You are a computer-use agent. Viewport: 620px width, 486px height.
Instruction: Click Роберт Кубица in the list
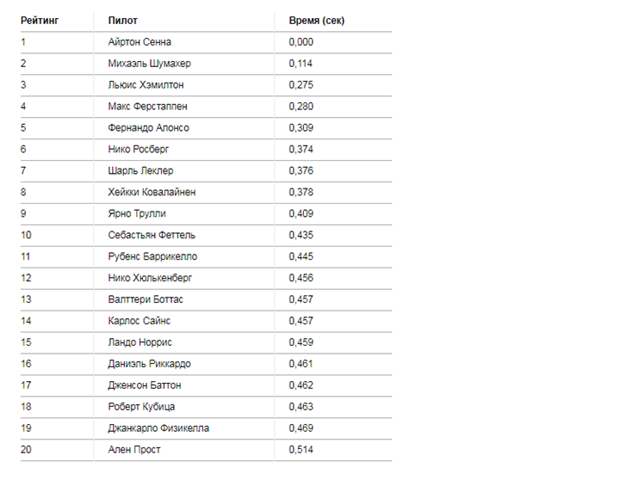(142, 407)
